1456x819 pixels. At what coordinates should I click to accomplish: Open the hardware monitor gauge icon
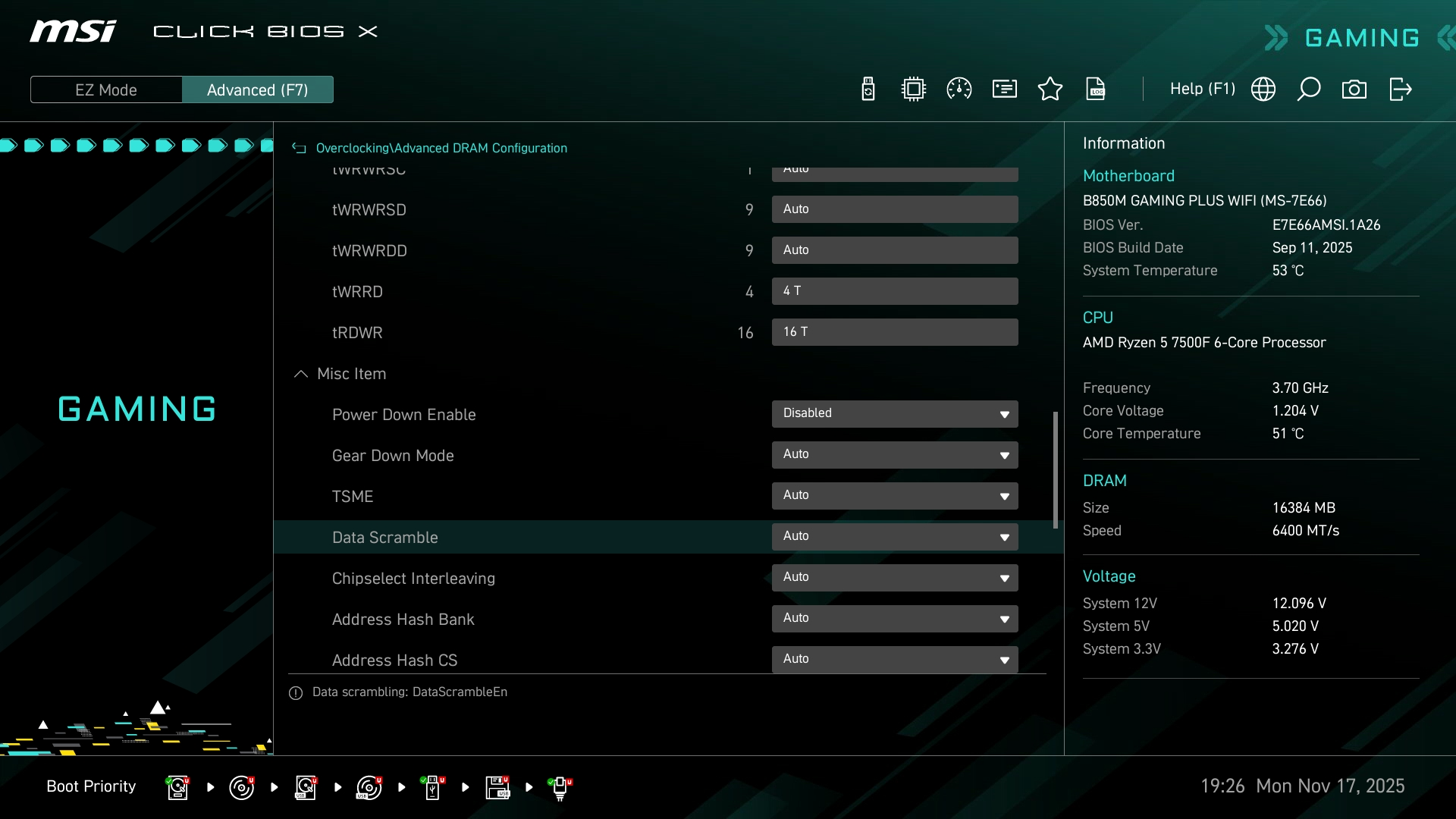[959, 89]
